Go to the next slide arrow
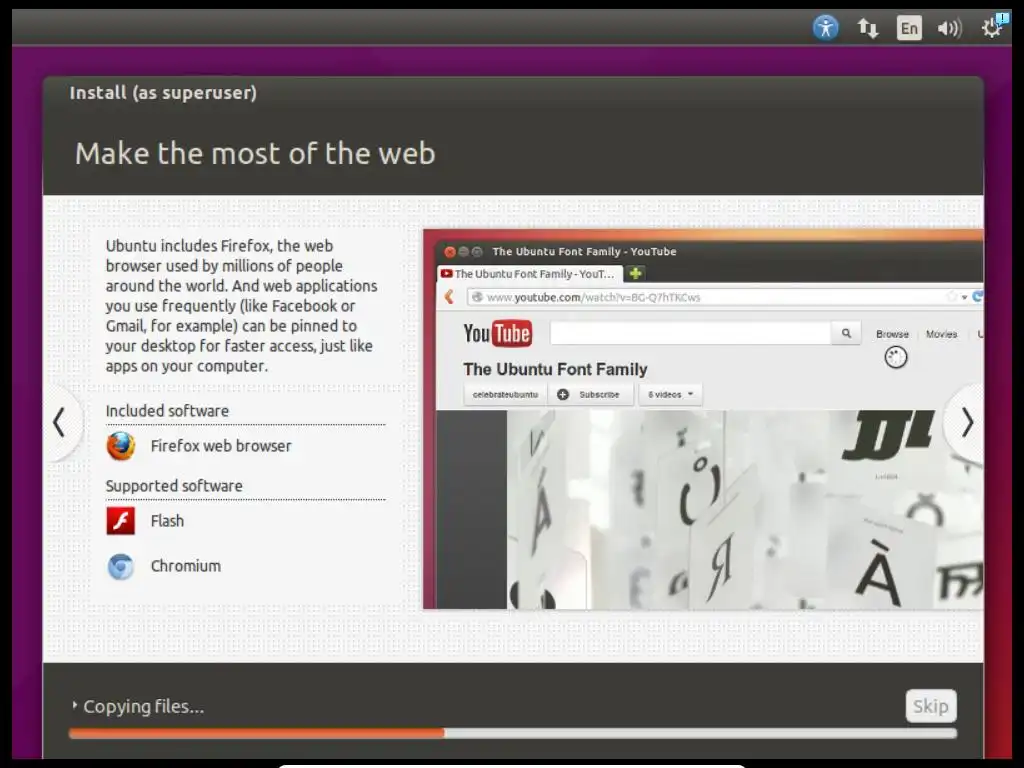The image size is (1024, 768). click(967, 422)
